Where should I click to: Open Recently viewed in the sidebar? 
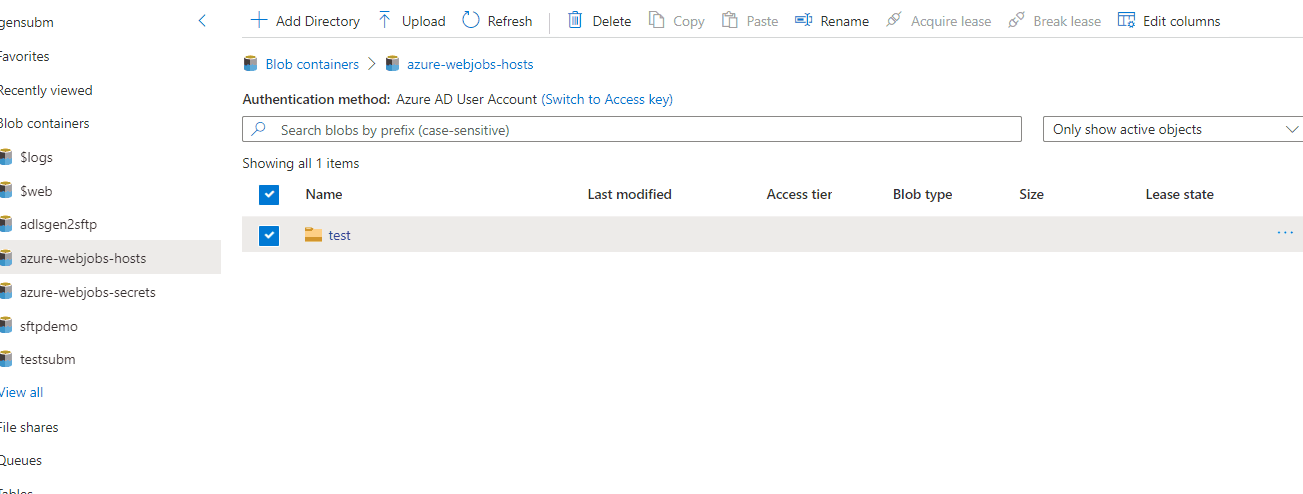[x=45, y=90]
